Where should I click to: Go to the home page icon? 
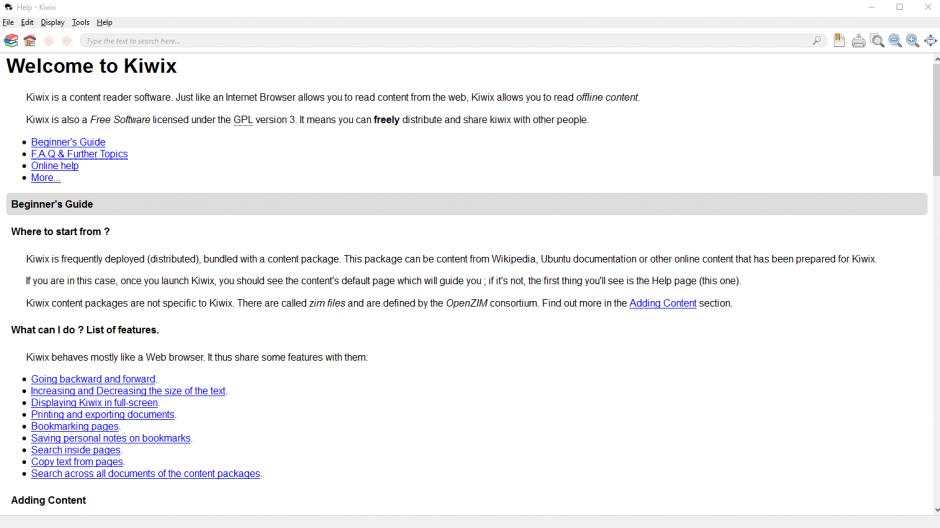pos(30,41)
